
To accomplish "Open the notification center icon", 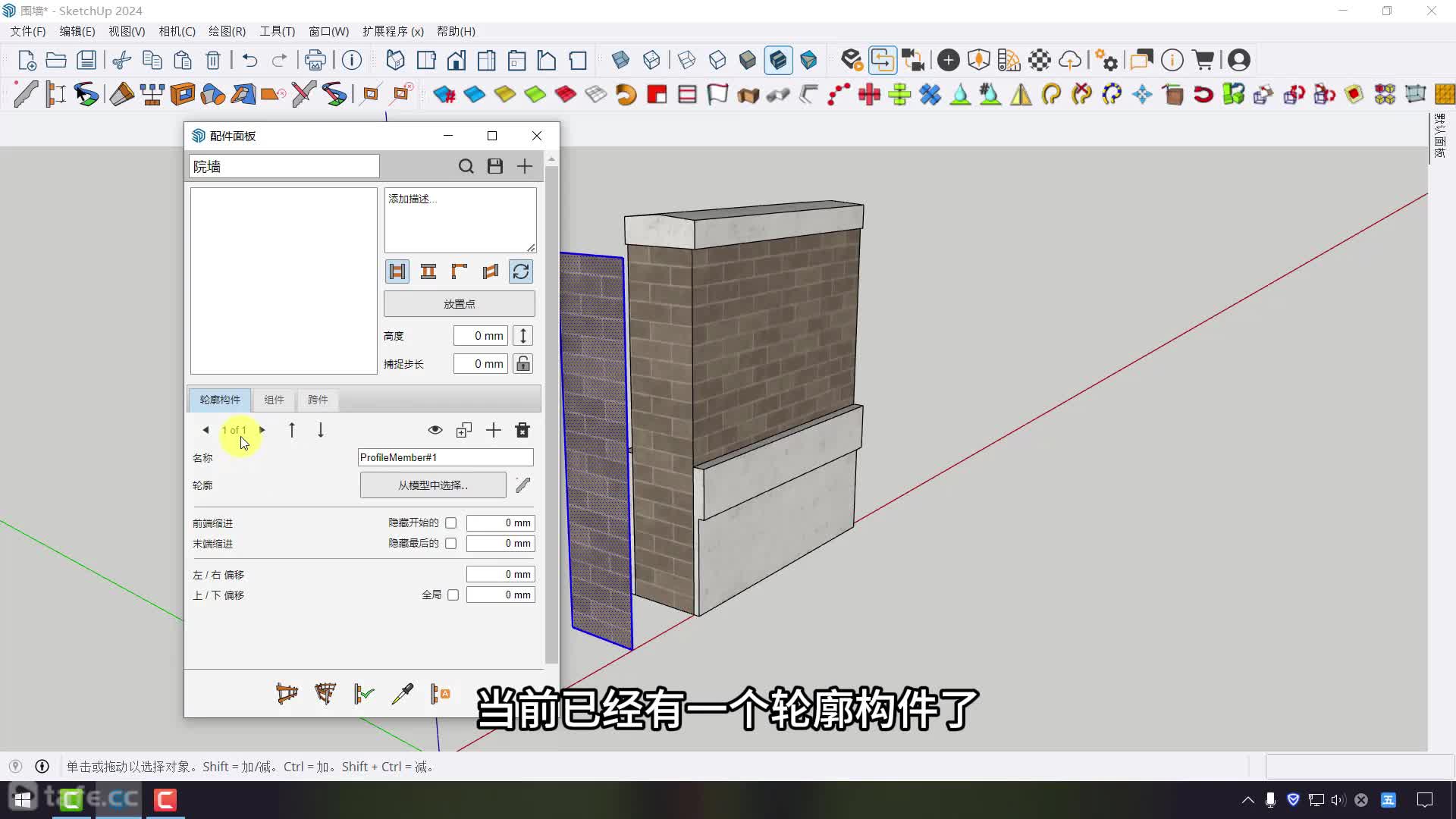I will click(x=1425, y=800).
